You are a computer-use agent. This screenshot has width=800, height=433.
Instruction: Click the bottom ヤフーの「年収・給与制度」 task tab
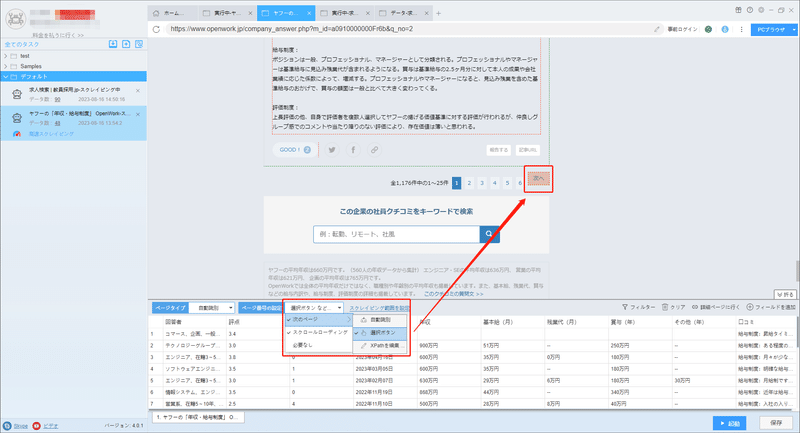point(198,417)
